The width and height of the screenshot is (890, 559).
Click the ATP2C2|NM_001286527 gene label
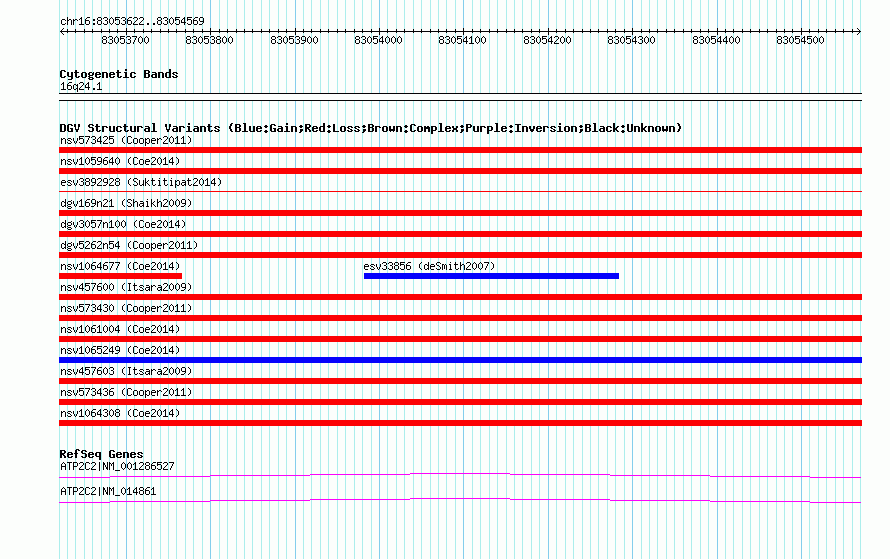click(117, 466)
